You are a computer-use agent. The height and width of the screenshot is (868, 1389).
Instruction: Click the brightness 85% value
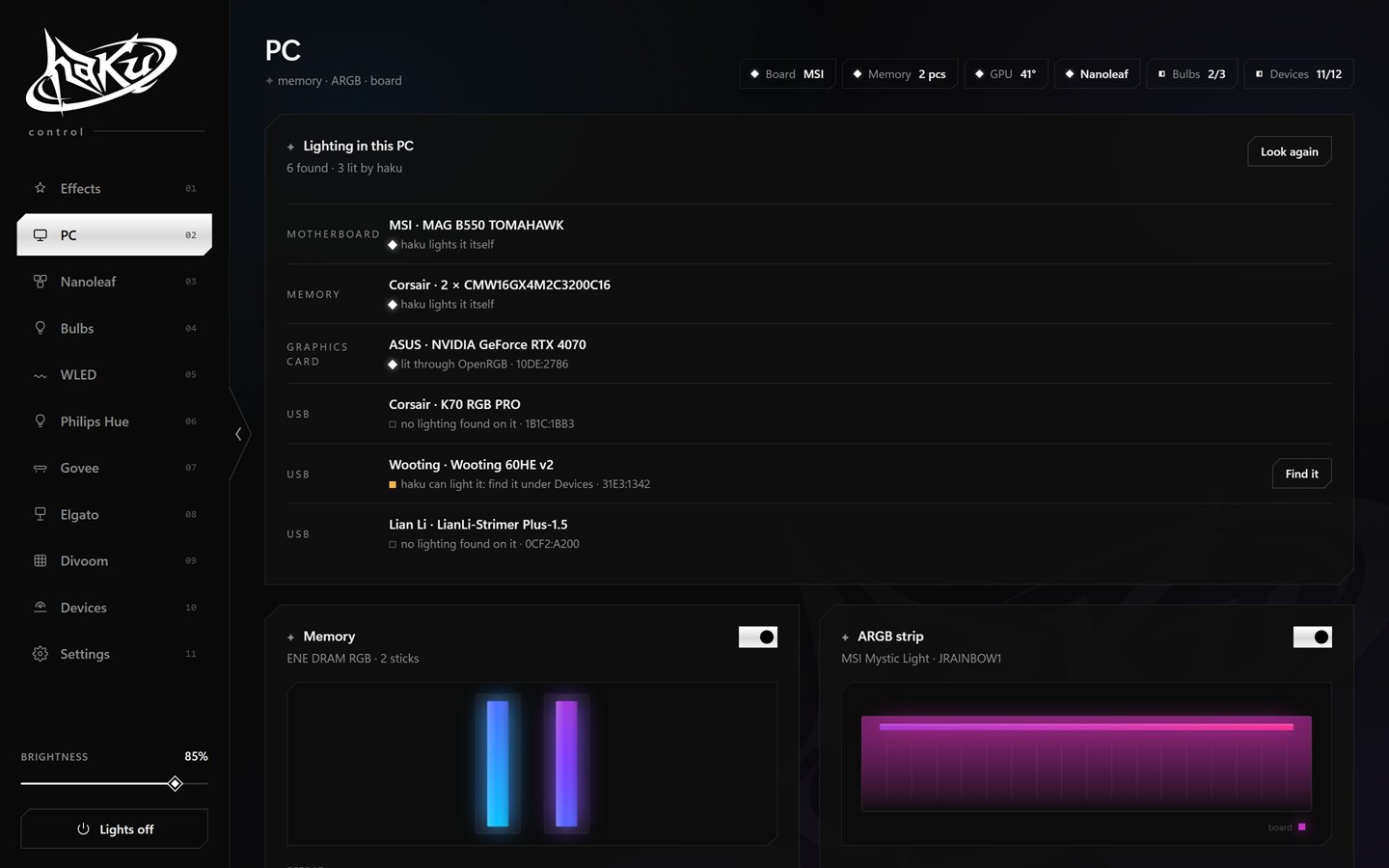click(x=196, y=756)
